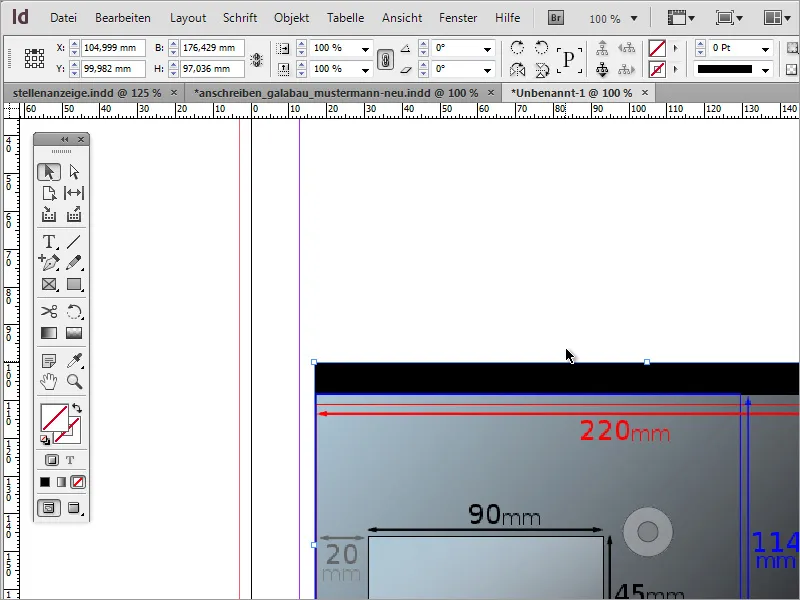The image size is (800, 600).
Task: Select the Type tool
Action: tap(49, 241)
